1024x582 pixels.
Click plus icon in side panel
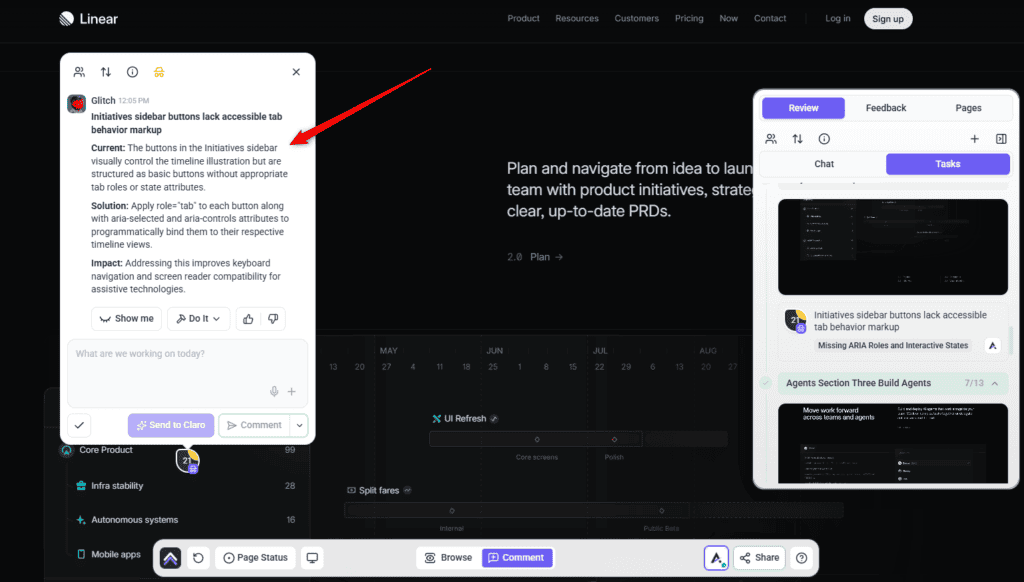point(974,139)
